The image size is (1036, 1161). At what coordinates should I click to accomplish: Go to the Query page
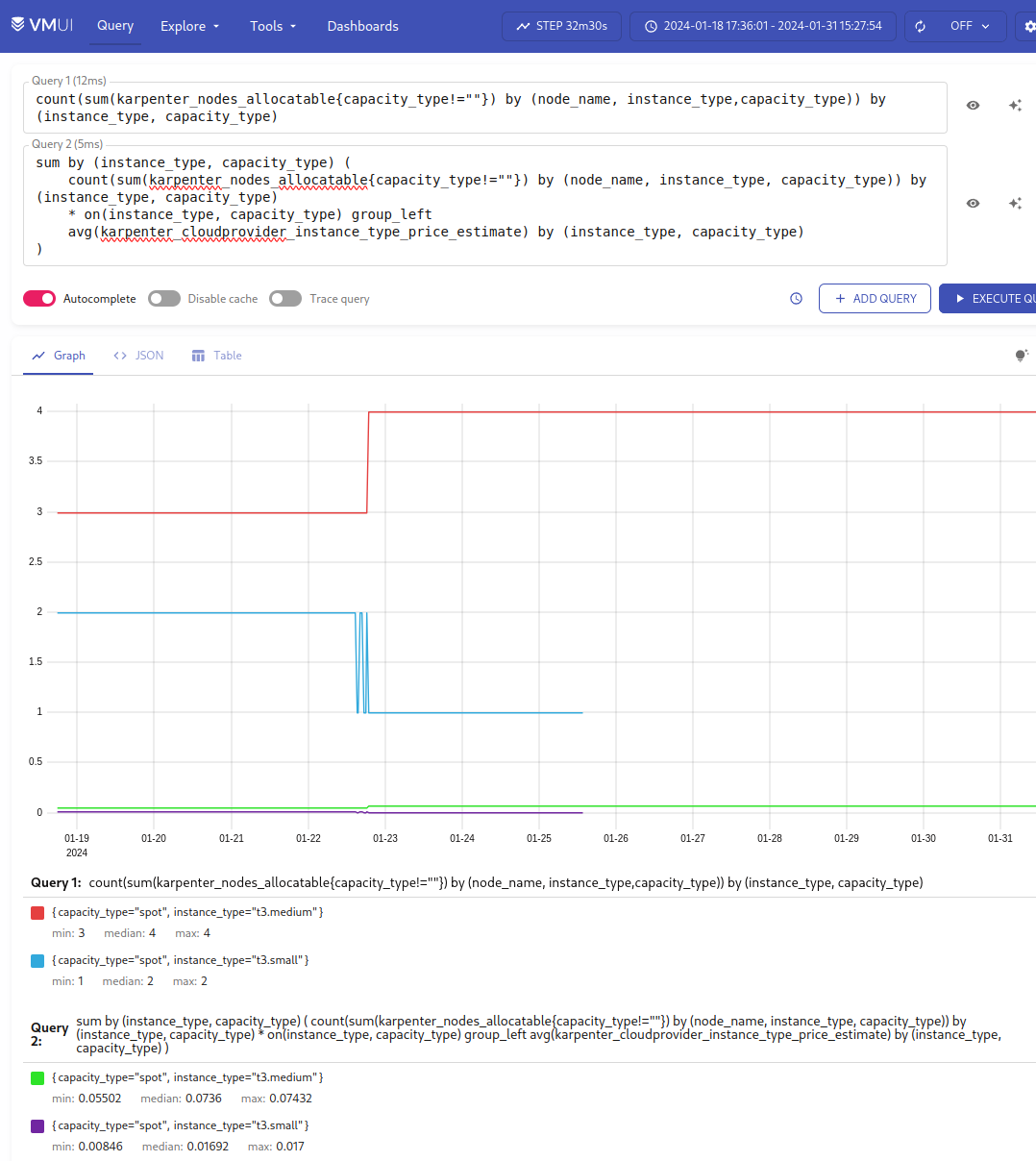tap(115, 26)
